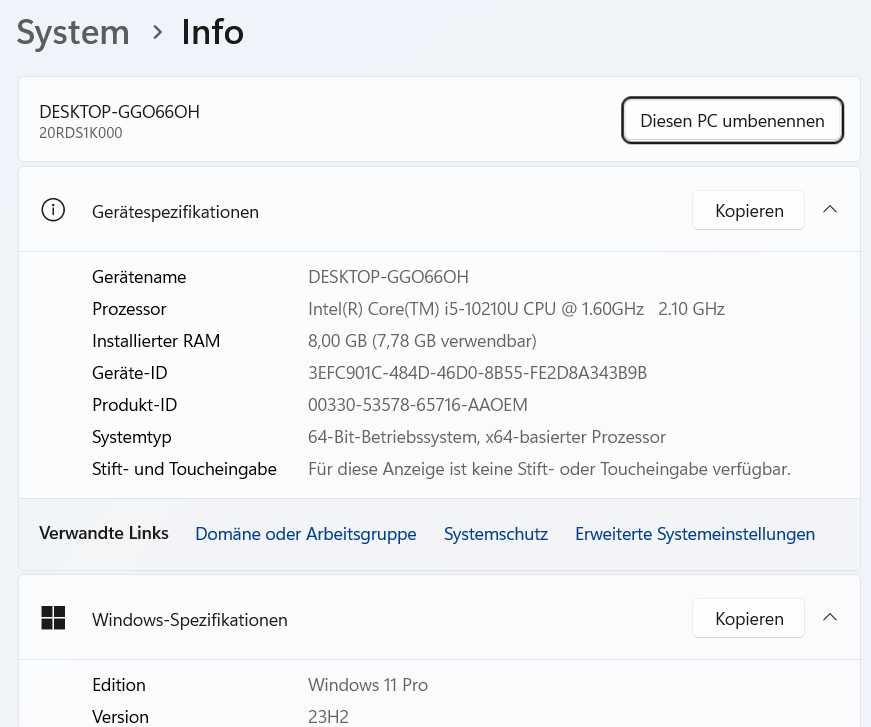The height and width of the screenshot is (727, 871).
Task: Open the Systemschutz link
Action: pos(495,534)
